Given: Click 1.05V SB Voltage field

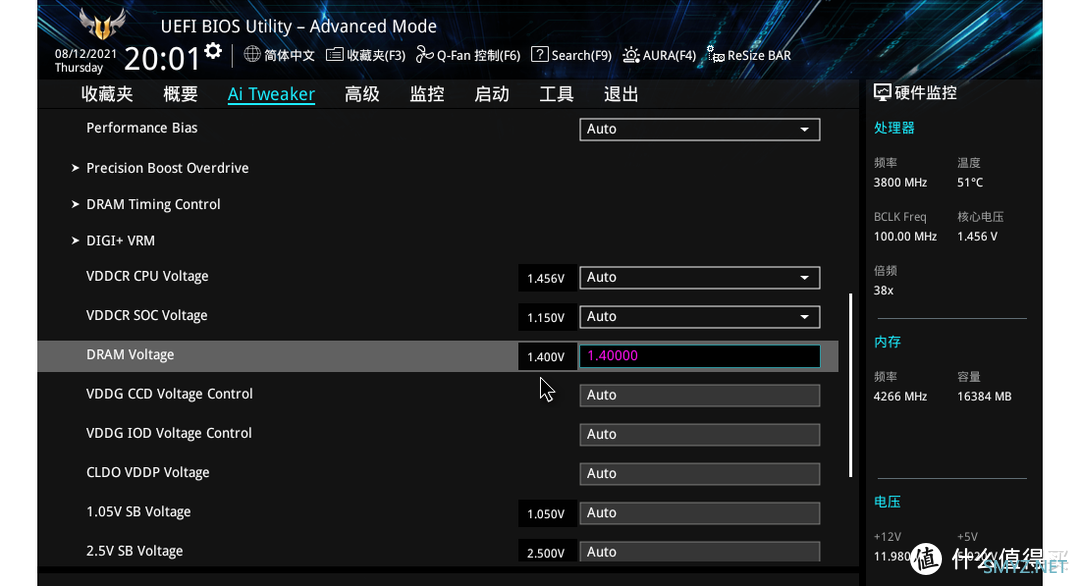Looking at the screenshot, I should point(700,513).
